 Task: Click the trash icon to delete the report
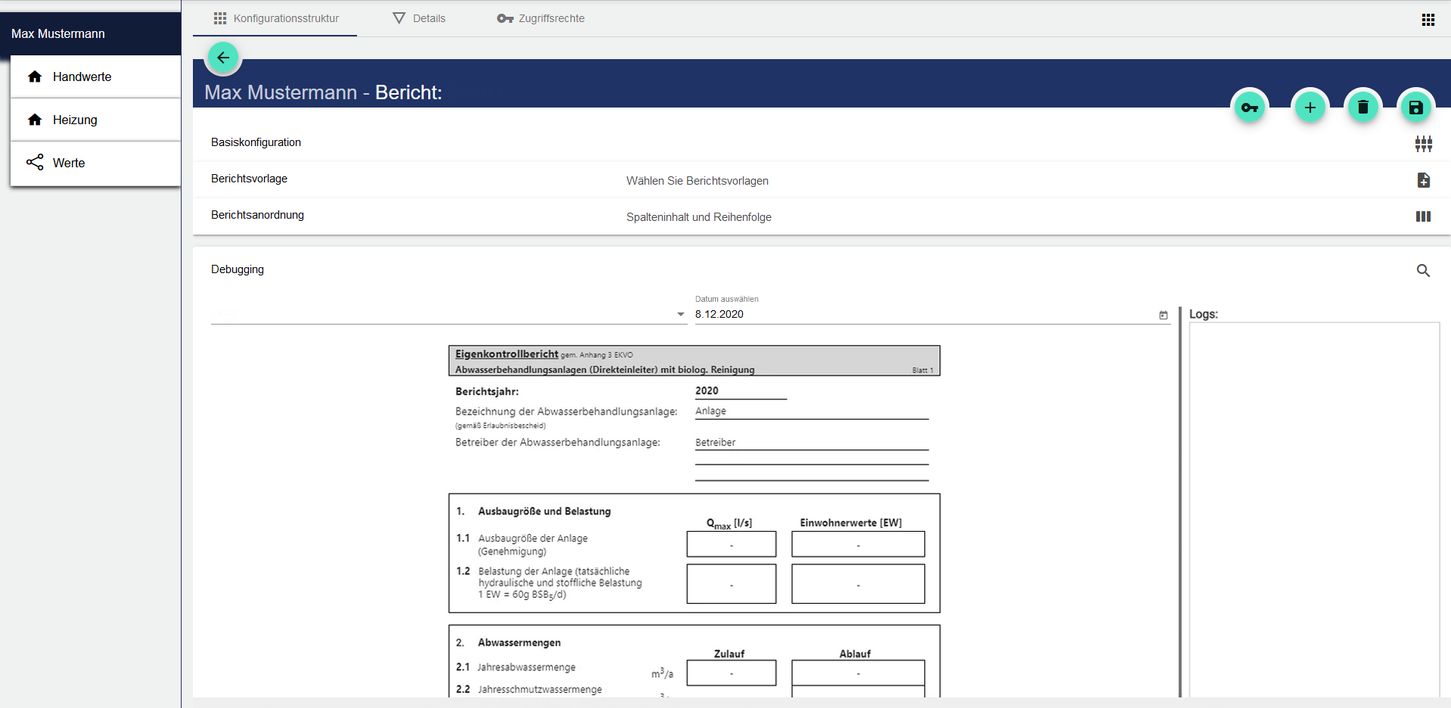[1363, 106]
